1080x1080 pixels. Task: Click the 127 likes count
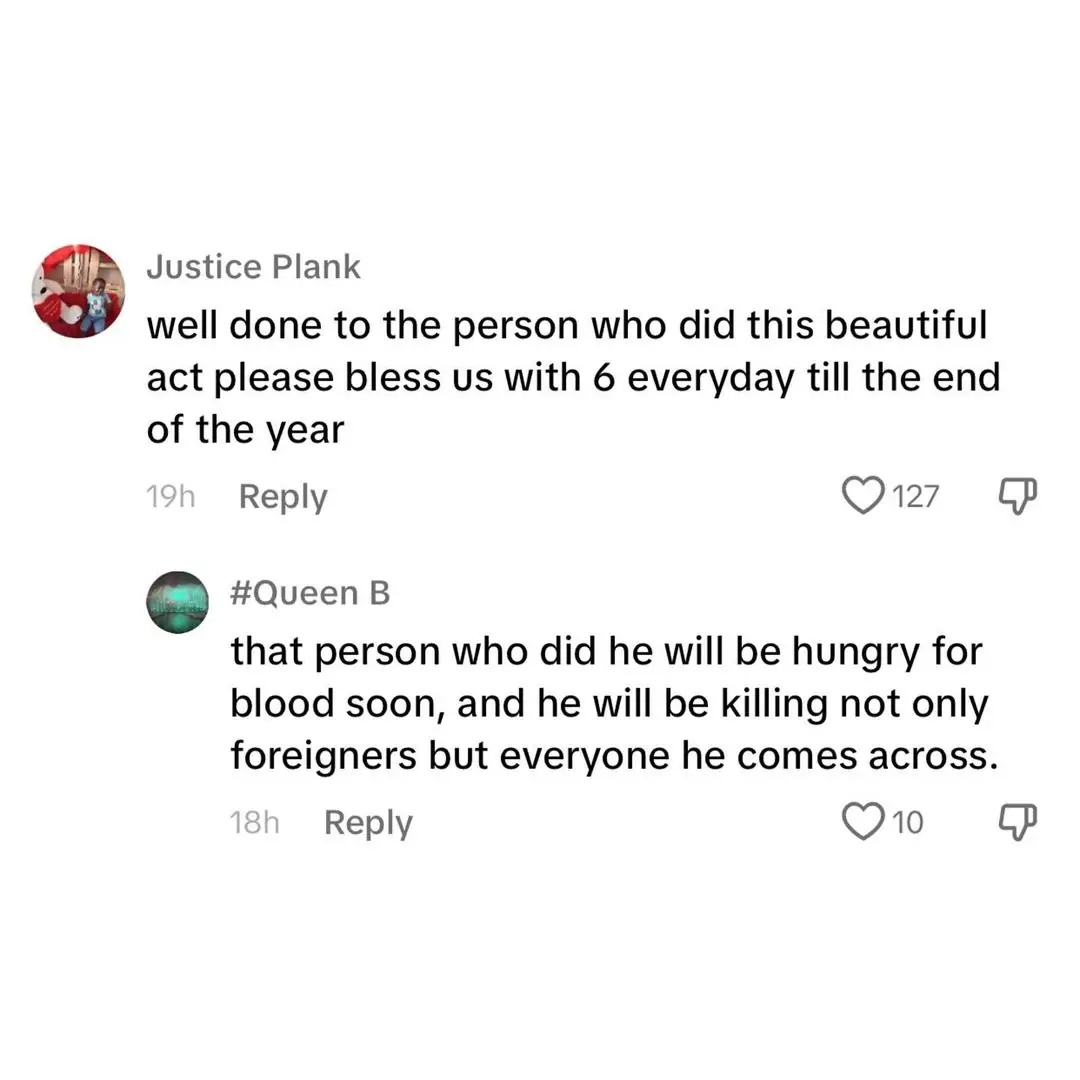(x=915, y=496)
